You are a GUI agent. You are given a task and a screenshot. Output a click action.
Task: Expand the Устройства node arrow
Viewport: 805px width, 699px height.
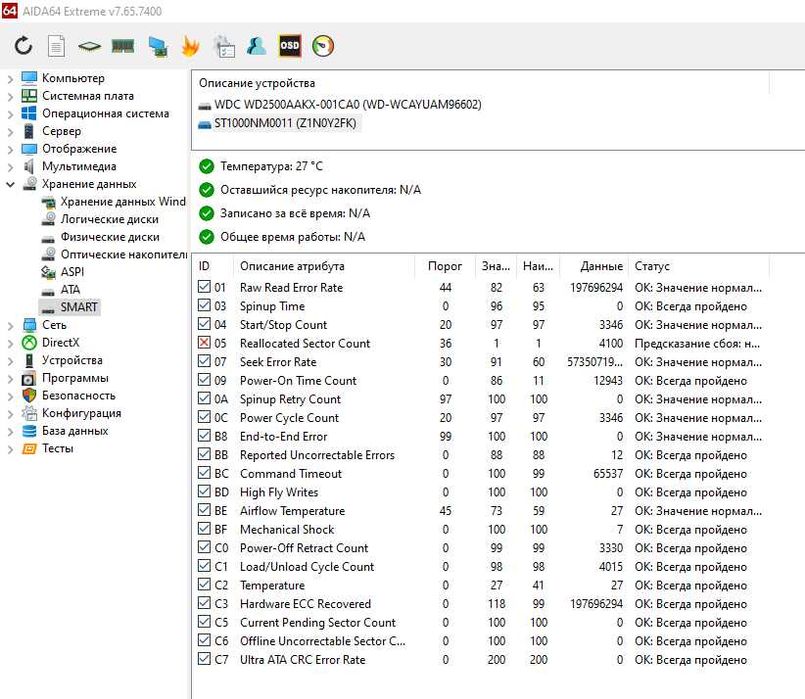(x=10, y=361)
